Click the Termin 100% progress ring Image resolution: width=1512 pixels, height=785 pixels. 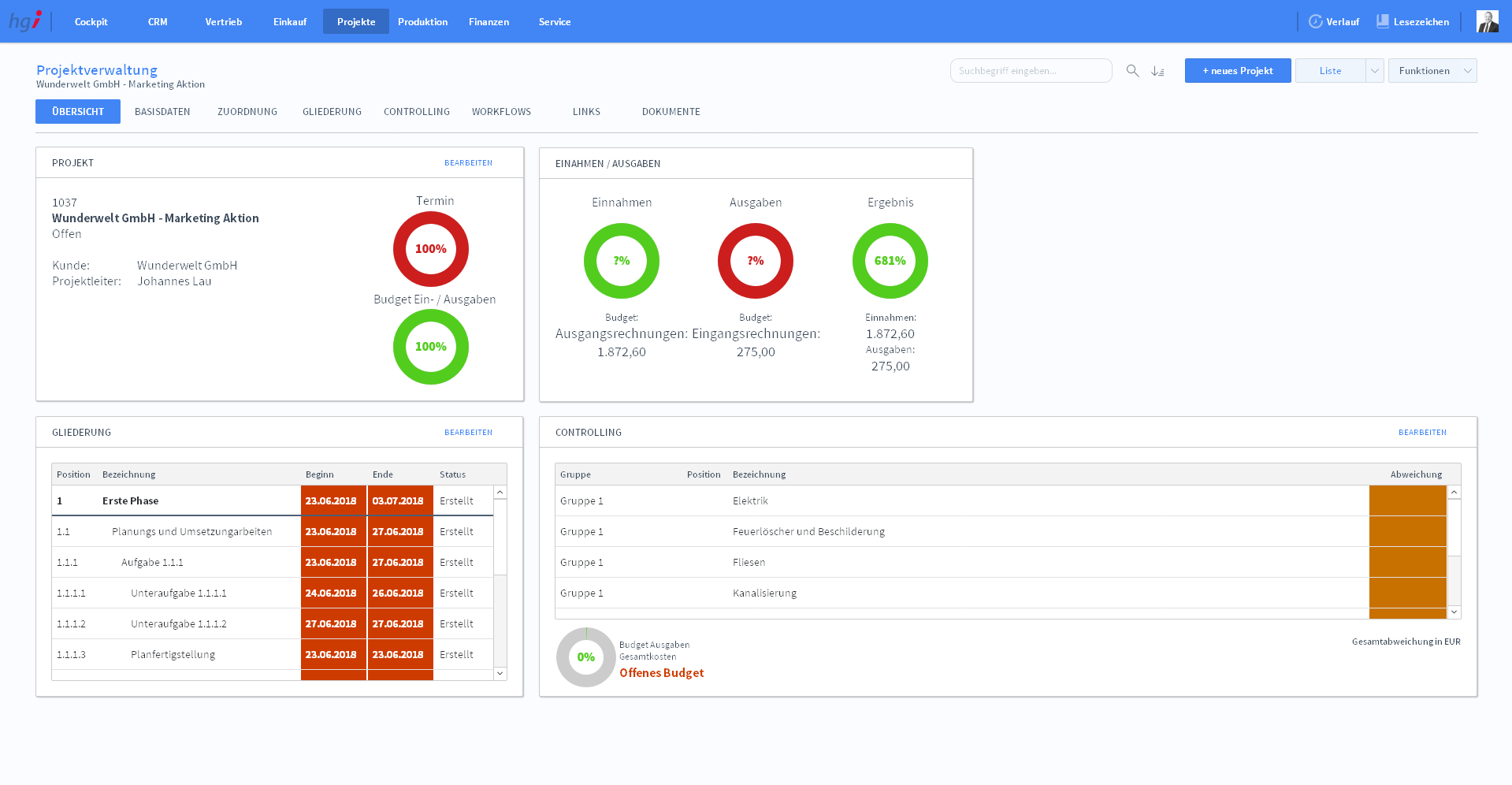431,249
